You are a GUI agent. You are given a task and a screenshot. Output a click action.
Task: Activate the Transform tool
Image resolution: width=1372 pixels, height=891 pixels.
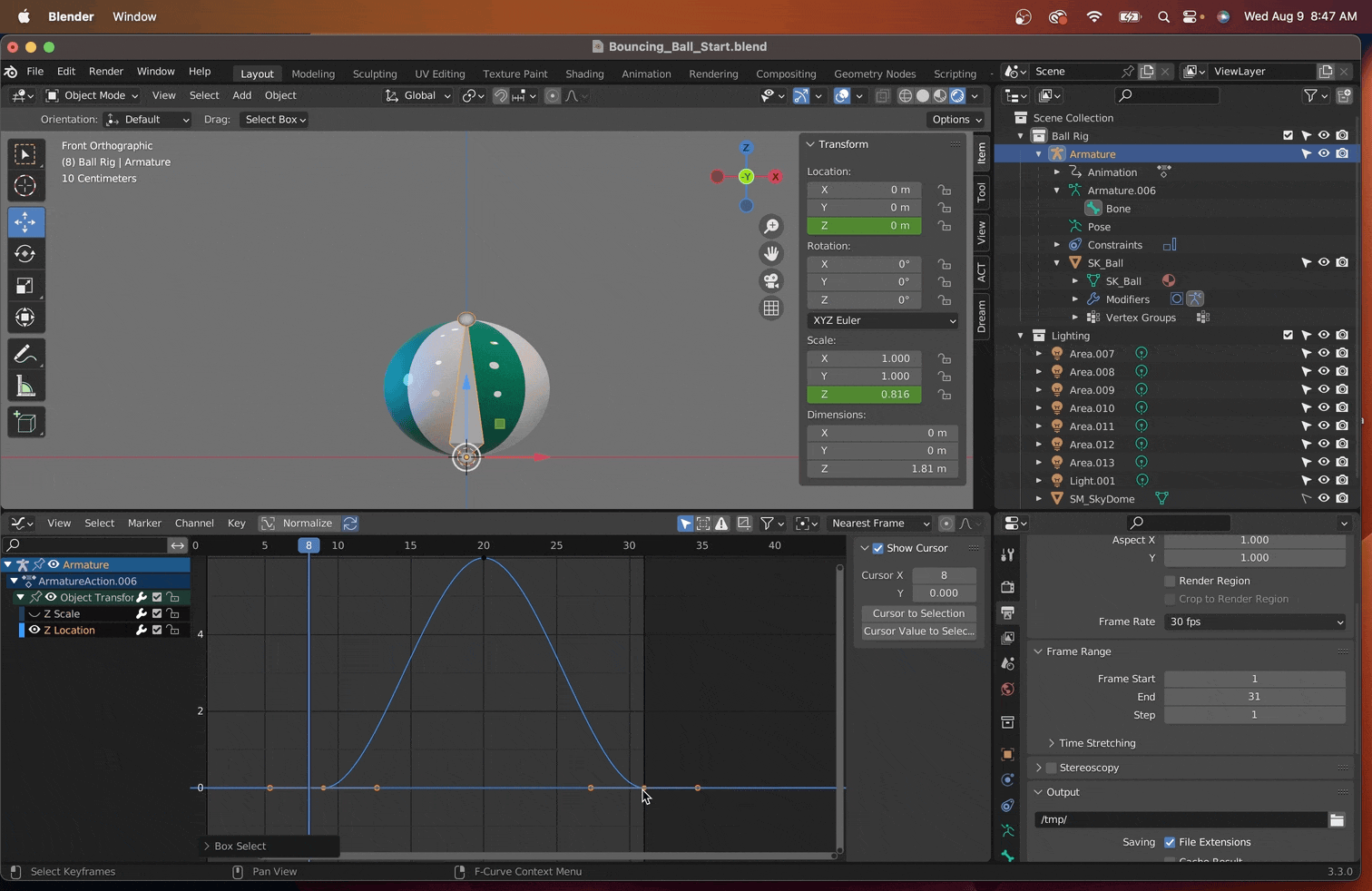(x=25, y=318)
